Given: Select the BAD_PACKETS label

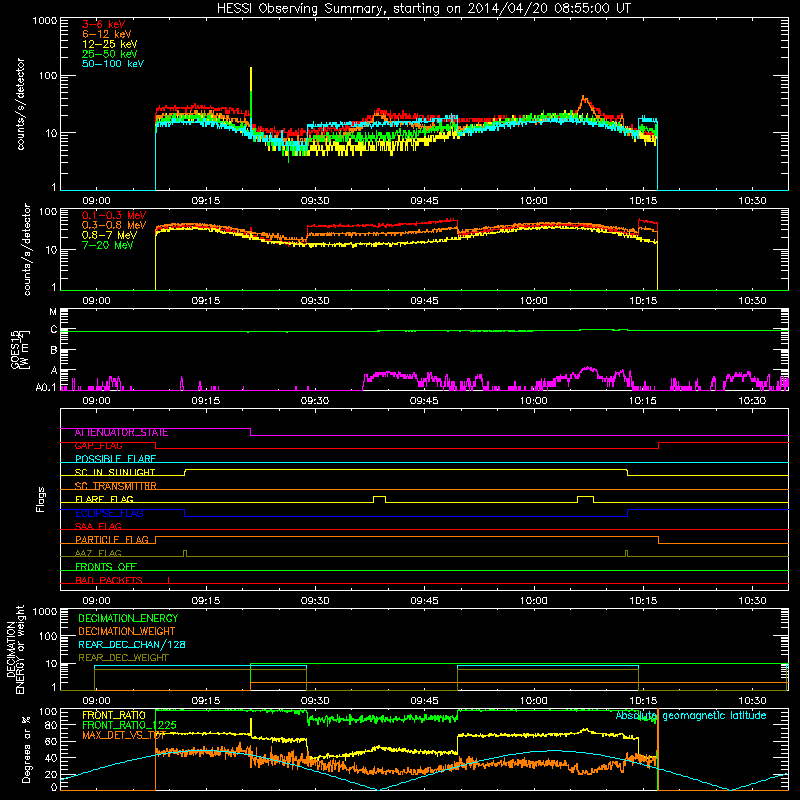Looking at the screenshot, I should click(109, 581).
